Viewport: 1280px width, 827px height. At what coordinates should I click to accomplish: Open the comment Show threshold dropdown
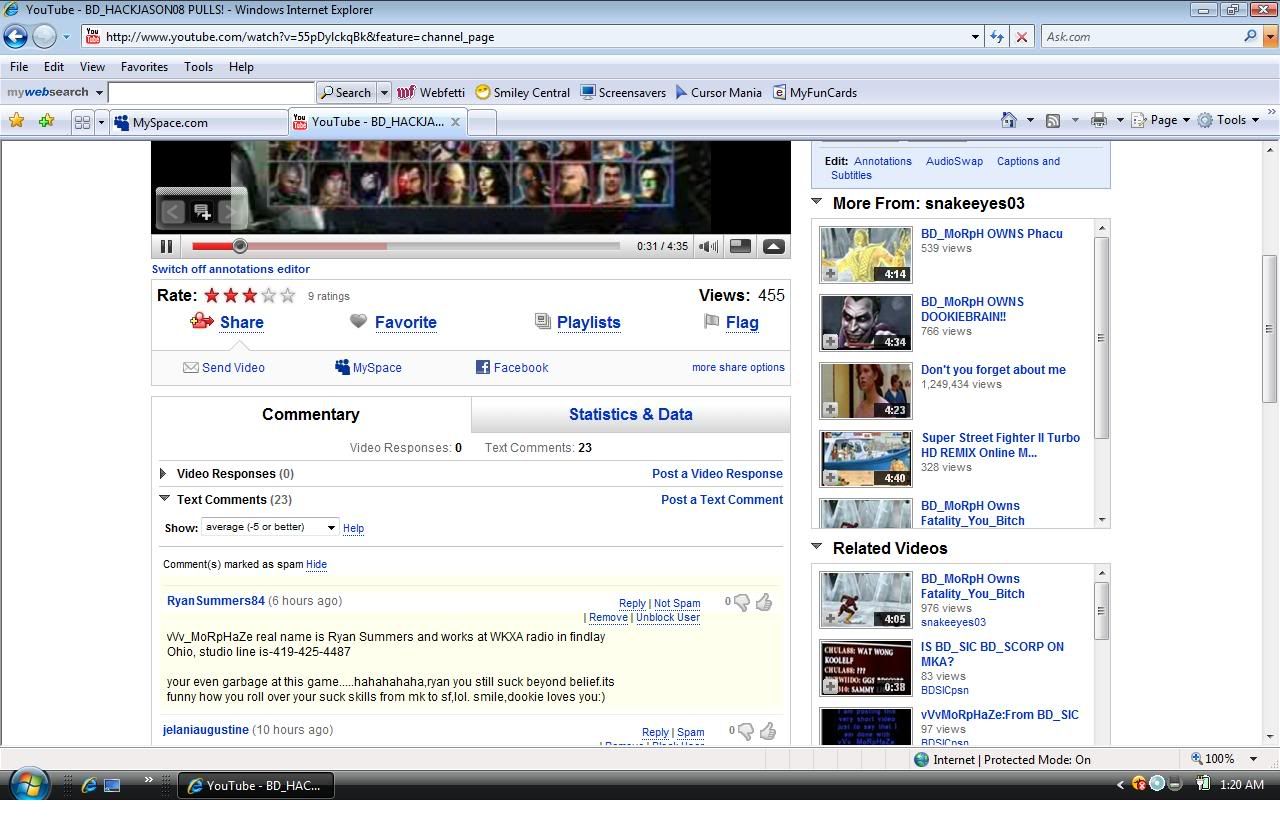270,527
